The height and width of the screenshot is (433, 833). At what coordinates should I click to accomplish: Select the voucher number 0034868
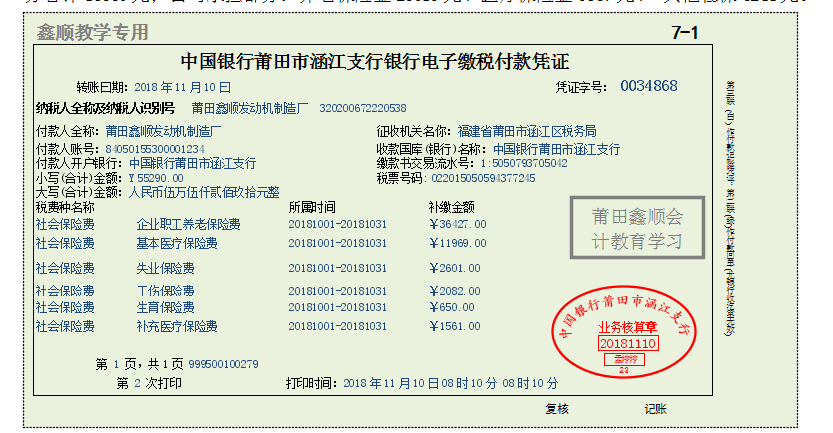click(648, 86)
